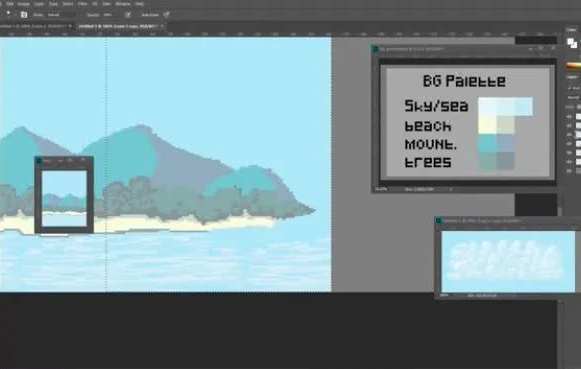581x369 pixels.
Task: Open the Color panel tab
Action: (571, 30)
